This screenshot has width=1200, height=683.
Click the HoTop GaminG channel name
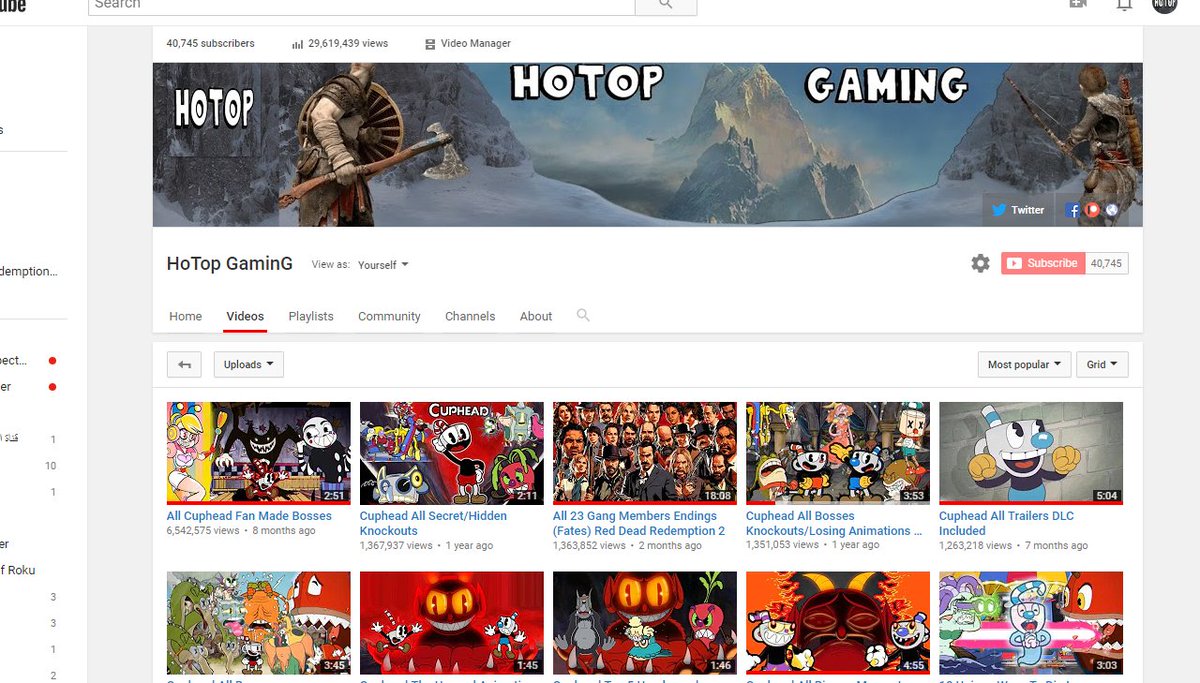230,264
